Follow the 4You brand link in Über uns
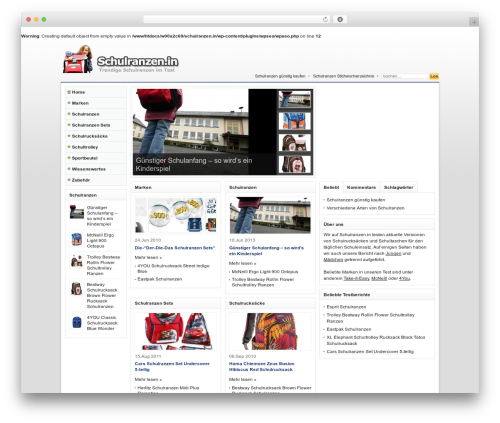500x423 pixels. [404, 278]
